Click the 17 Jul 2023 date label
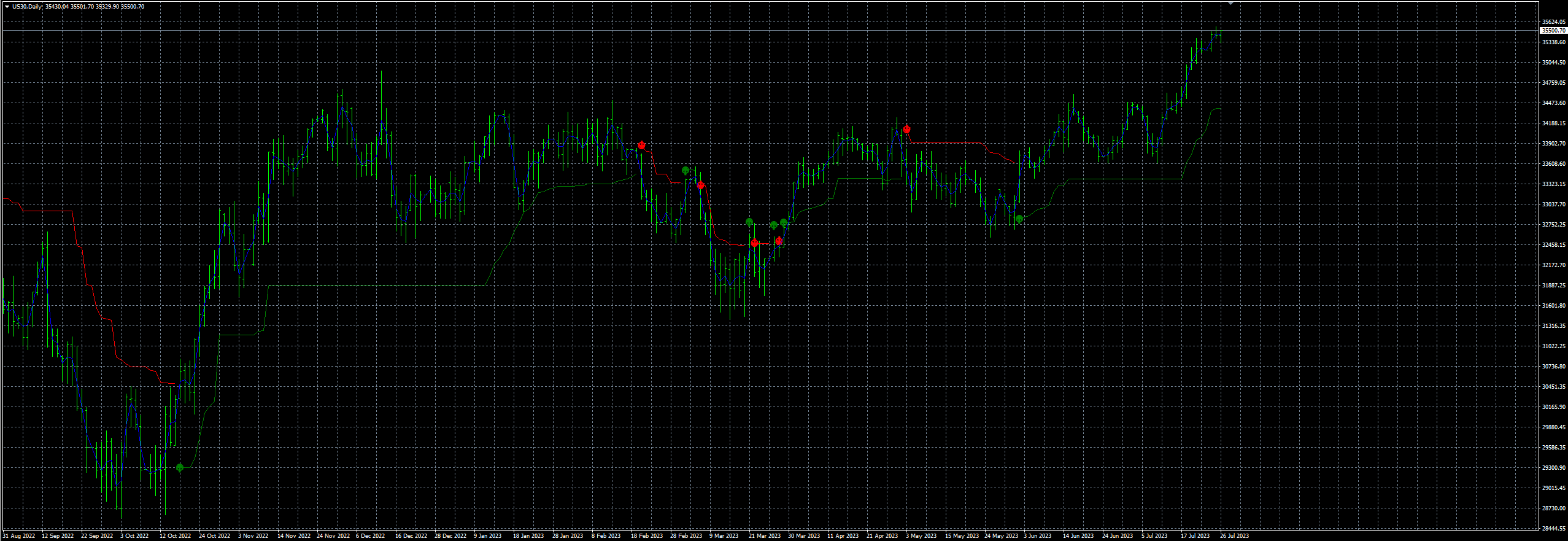 (1195, 536)
